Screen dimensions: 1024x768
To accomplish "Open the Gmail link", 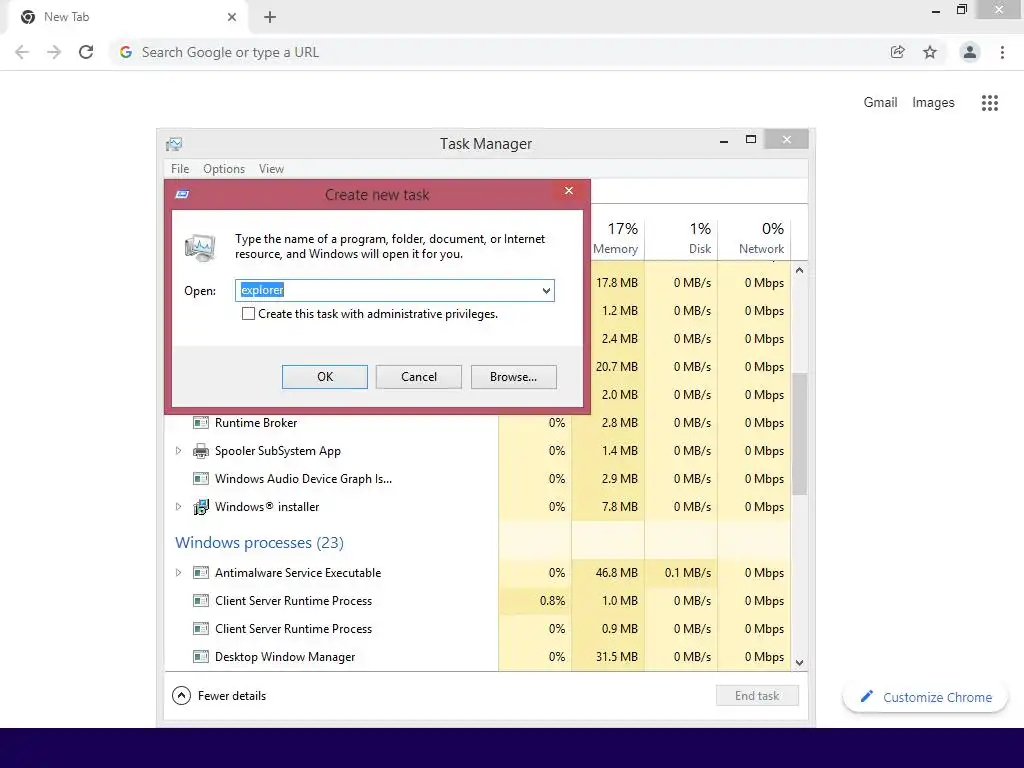I will [x=880, y=103].
